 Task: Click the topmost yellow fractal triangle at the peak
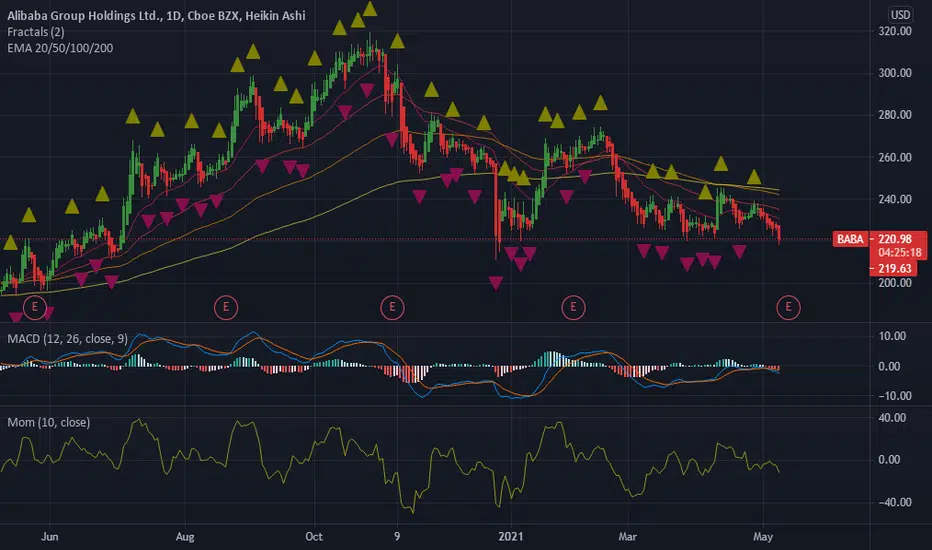point(370,8)
